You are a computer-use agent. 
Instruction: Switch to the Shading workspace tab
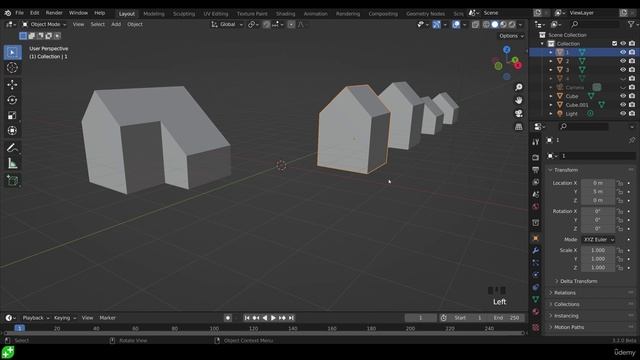285,14
